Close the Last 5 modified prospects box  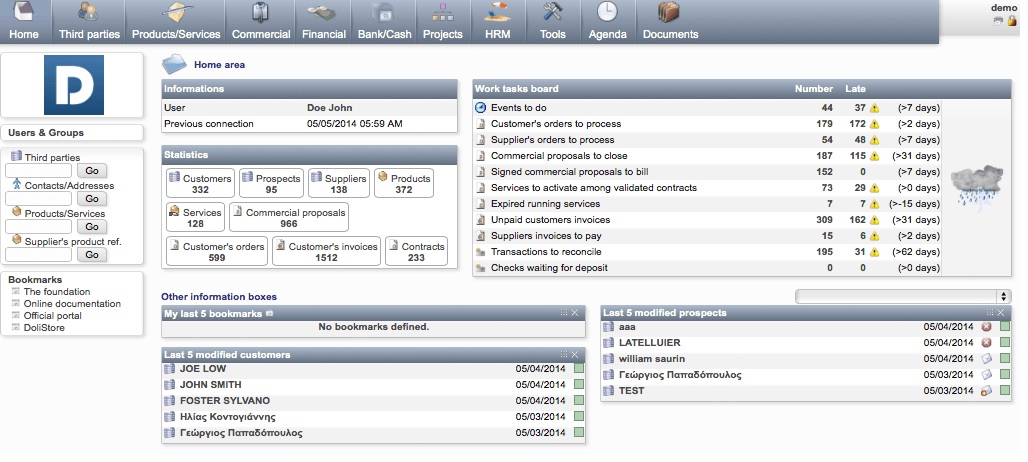[1001, 313]
